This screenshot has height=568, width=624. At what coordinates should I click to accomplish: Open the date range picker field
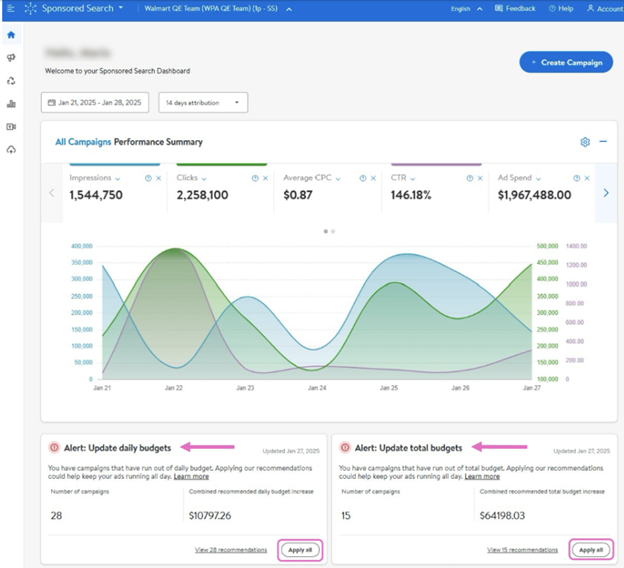(97, 102)
